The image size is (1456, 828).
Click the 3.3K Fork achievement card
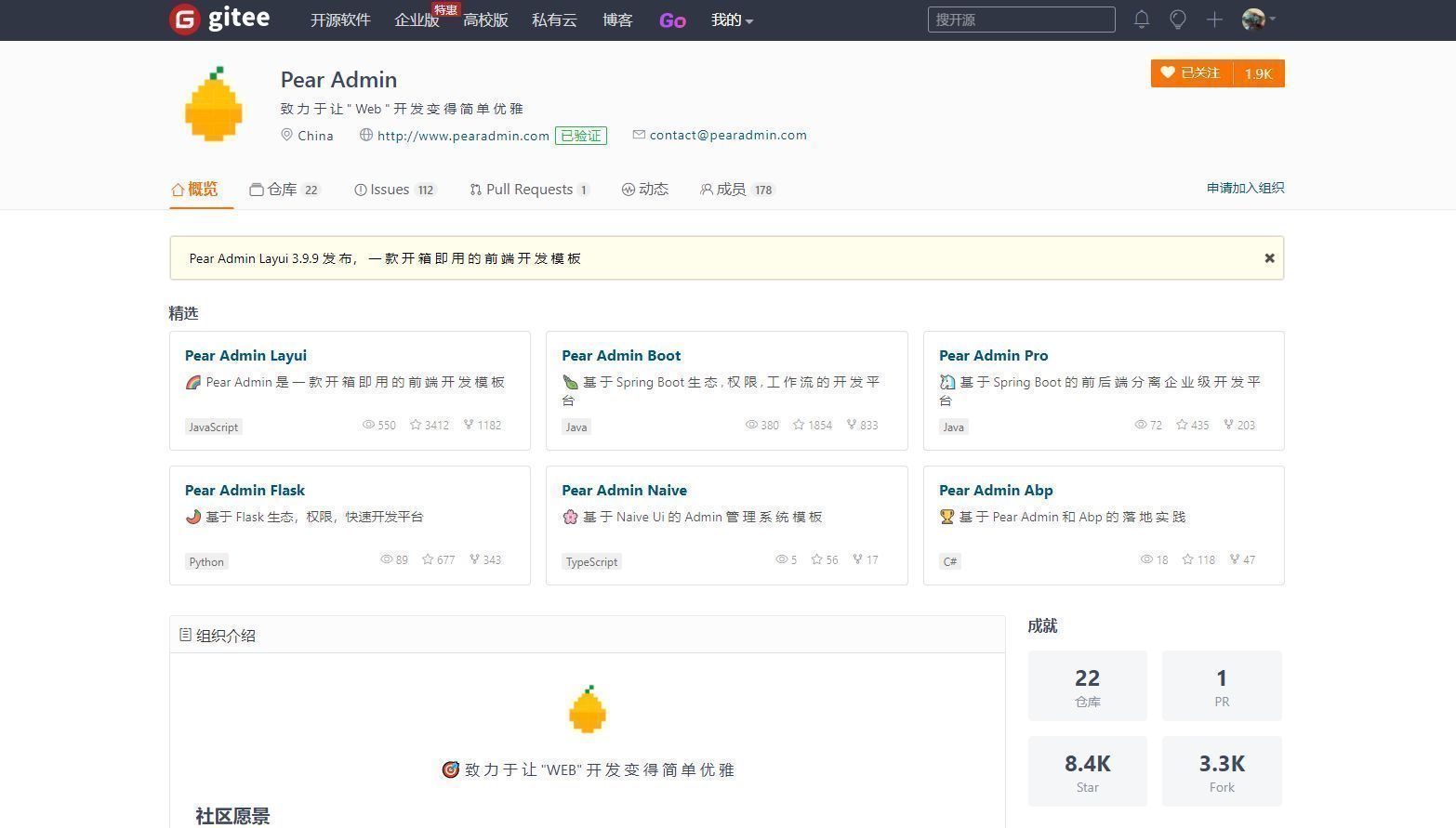click(1222, 771)
